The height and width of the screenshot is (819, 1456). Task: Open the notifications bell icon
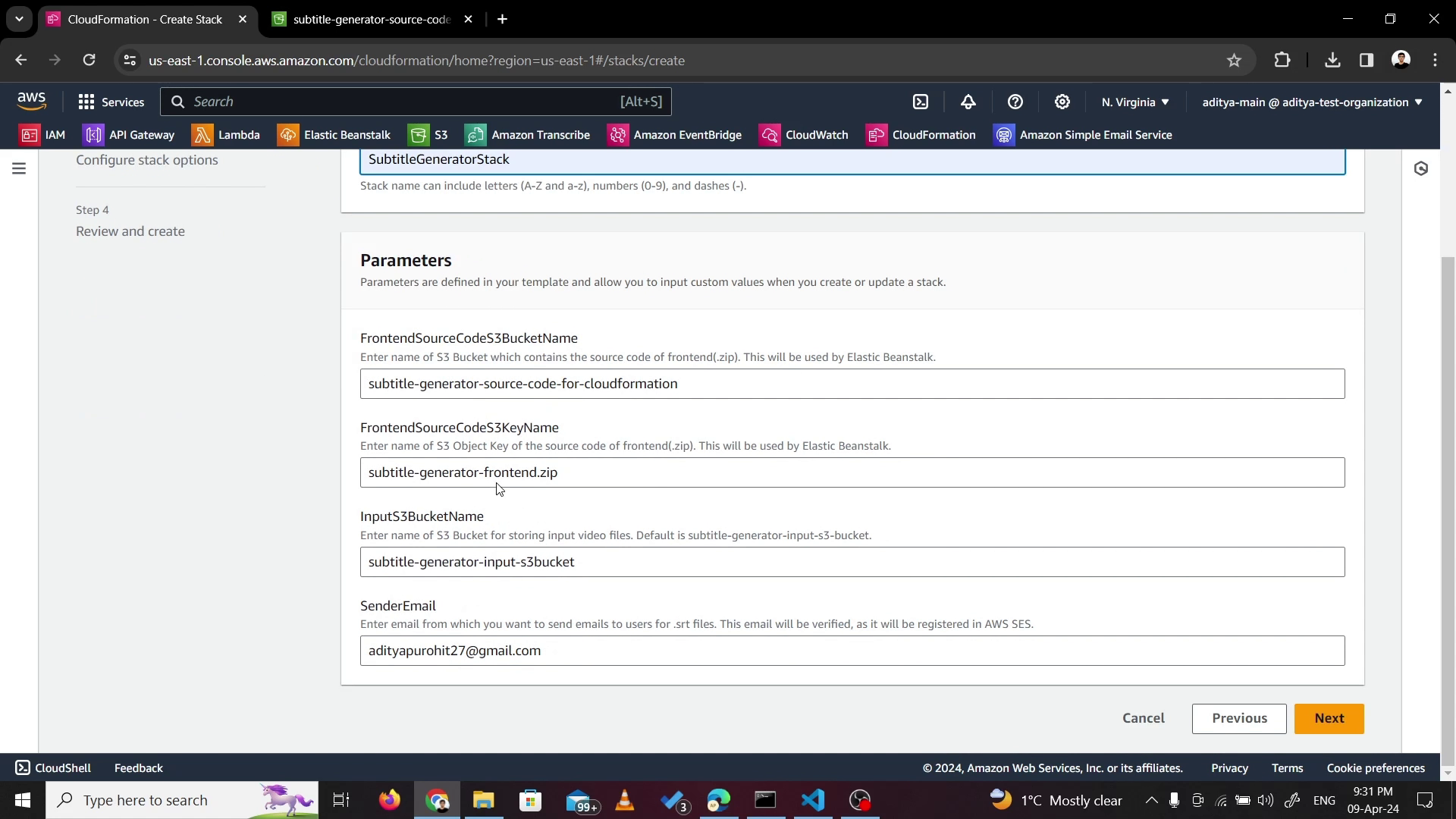(968, 102)
